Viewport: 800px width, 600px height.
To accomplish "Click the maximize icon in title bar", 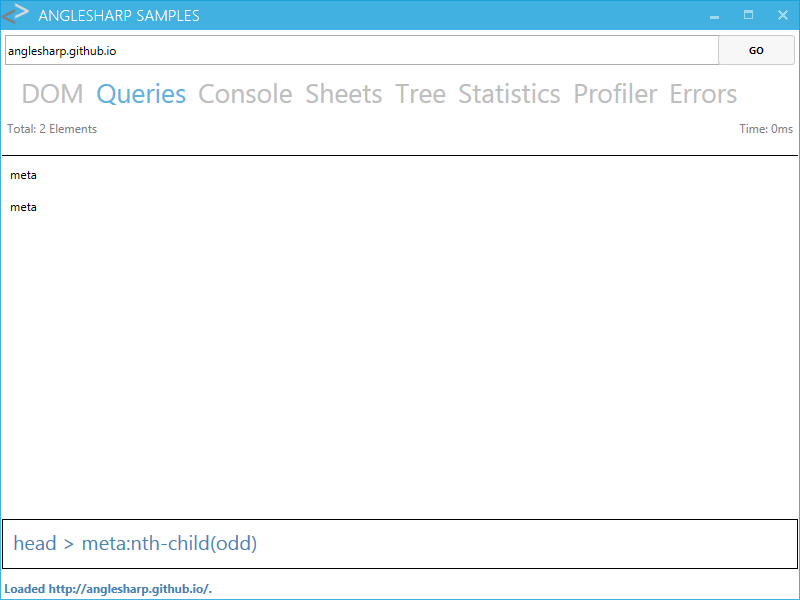I will pos(748,15).
